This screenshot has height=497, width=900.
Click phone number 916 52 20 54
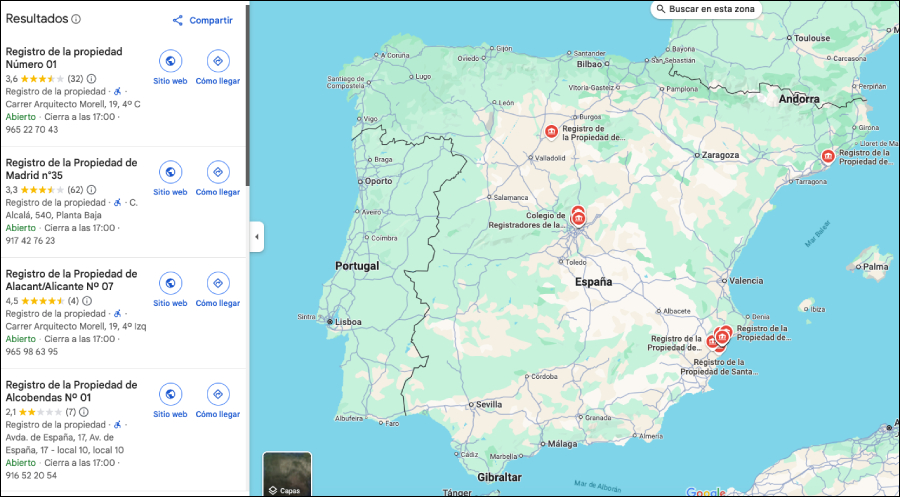point(31,475)
